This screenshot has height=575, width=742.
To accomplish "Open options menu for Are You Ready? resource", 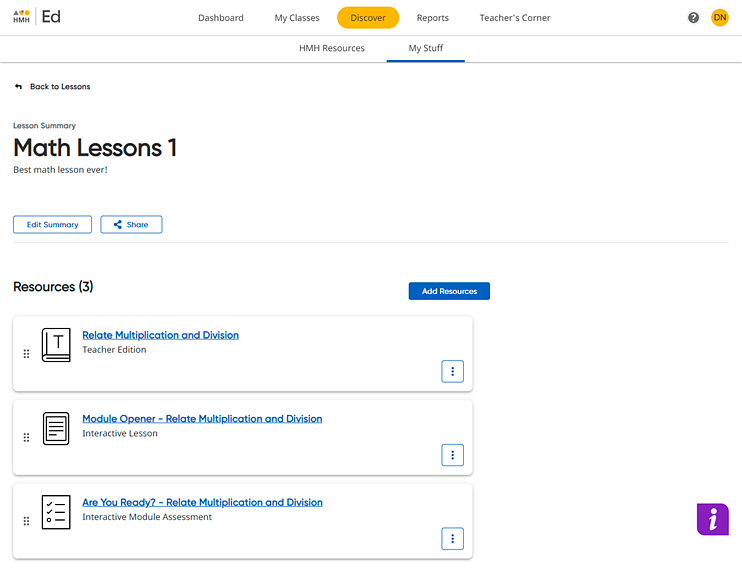I will (452, 539).
